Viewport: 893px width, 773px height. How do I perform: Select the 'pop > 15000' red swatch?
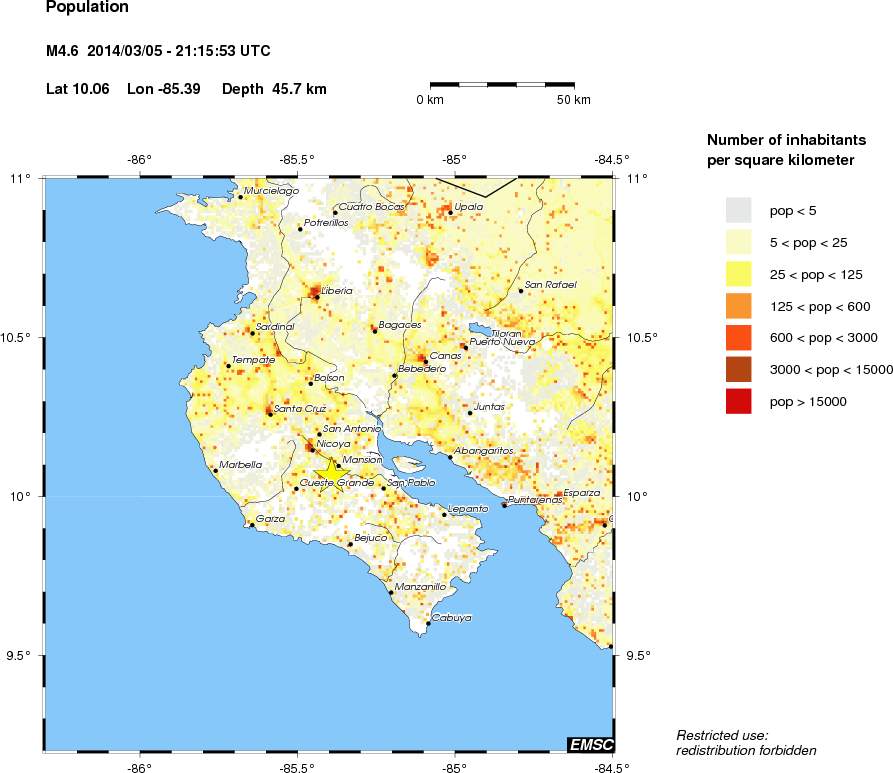pyautogui.click(x=738, y=402)
